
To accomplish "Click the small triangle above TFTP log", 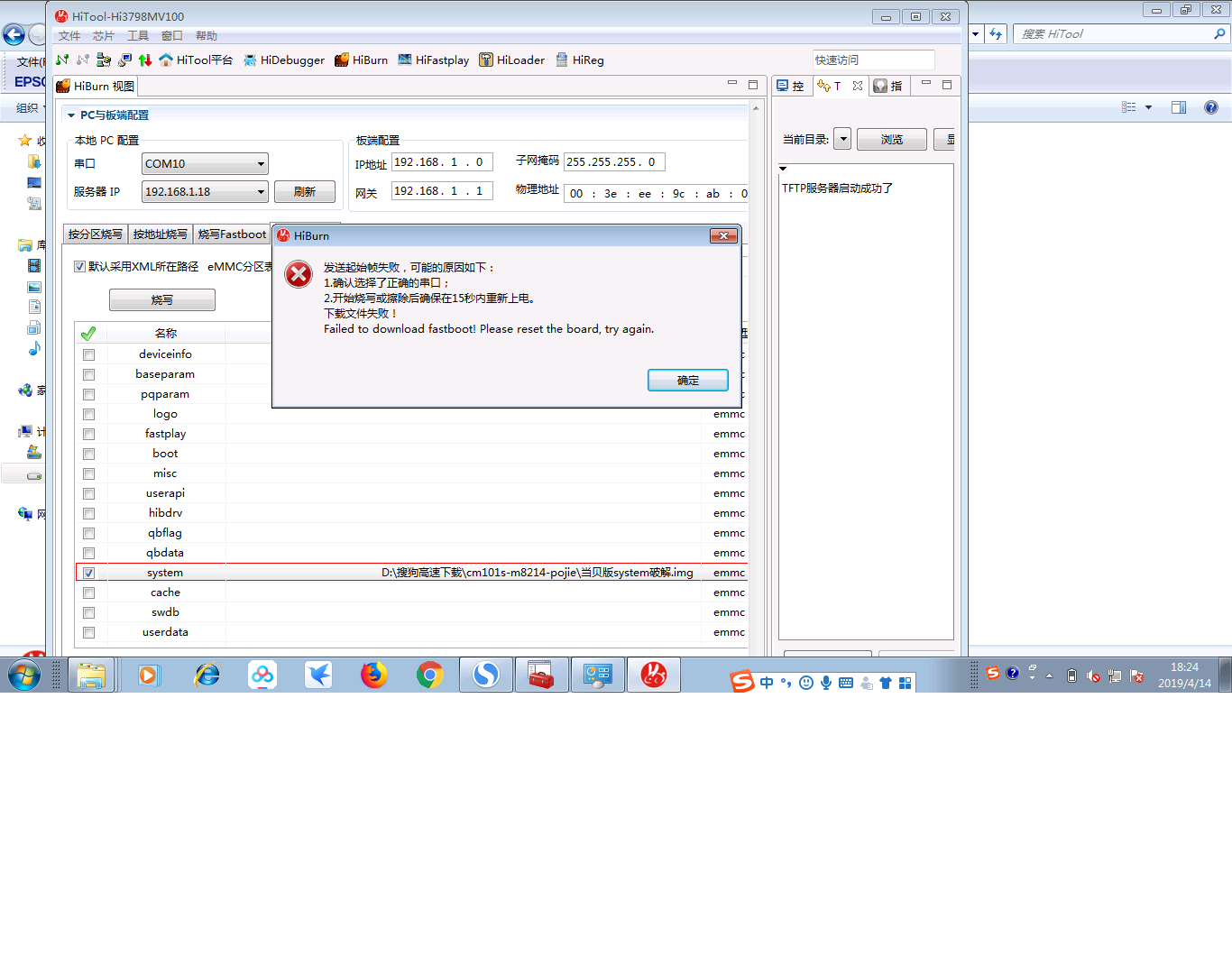I will [783, 169].
